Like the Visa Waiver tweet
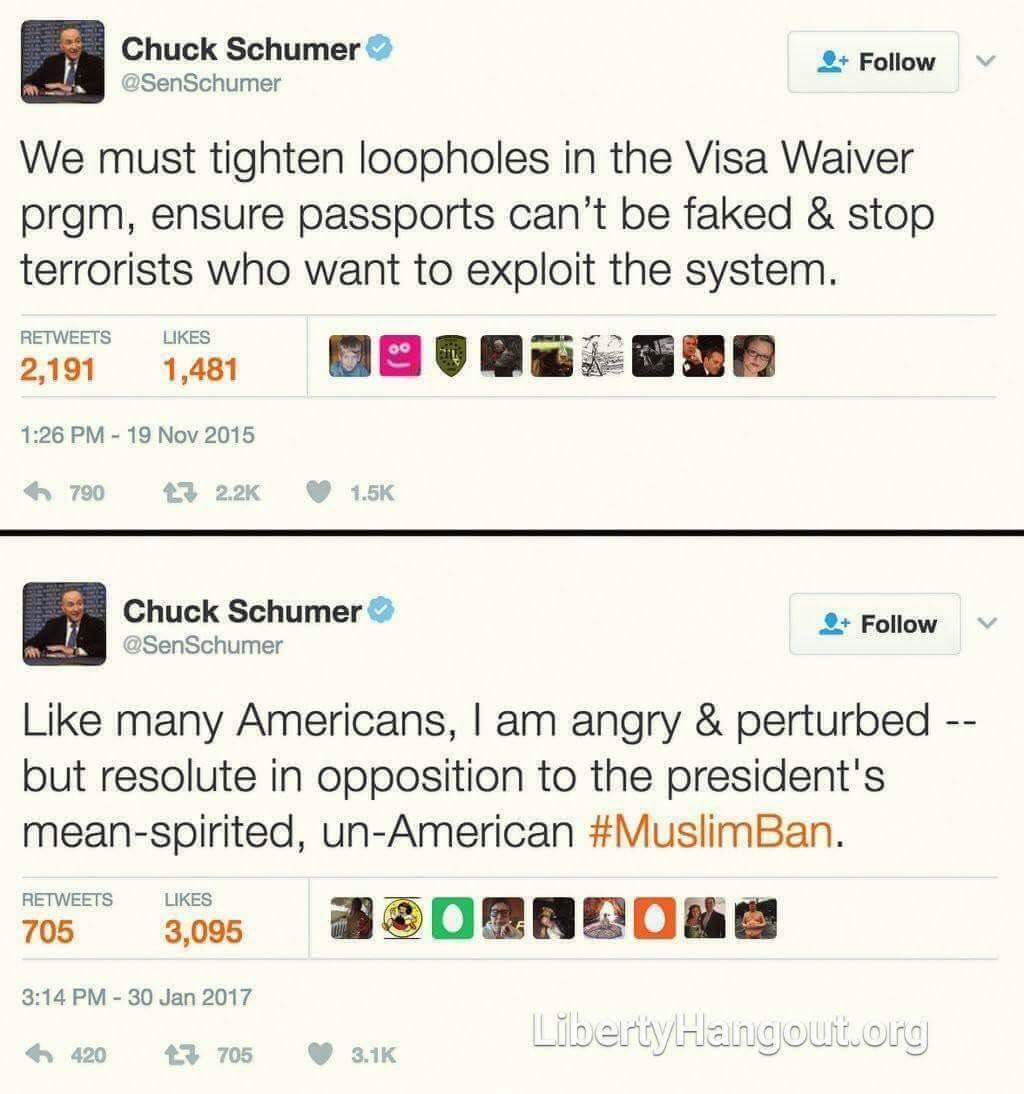The width and height of the screenshot is (1024, 1094). click(x=318, y=491)
